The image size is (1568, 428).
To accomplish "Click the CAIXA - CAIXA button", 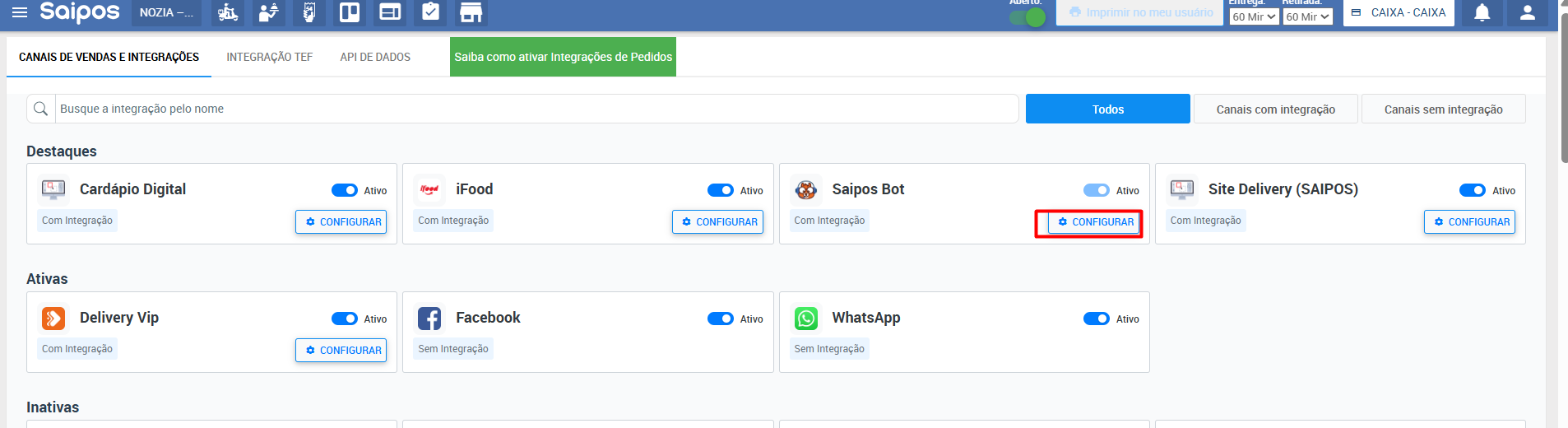I will [x=1399, y=12].
